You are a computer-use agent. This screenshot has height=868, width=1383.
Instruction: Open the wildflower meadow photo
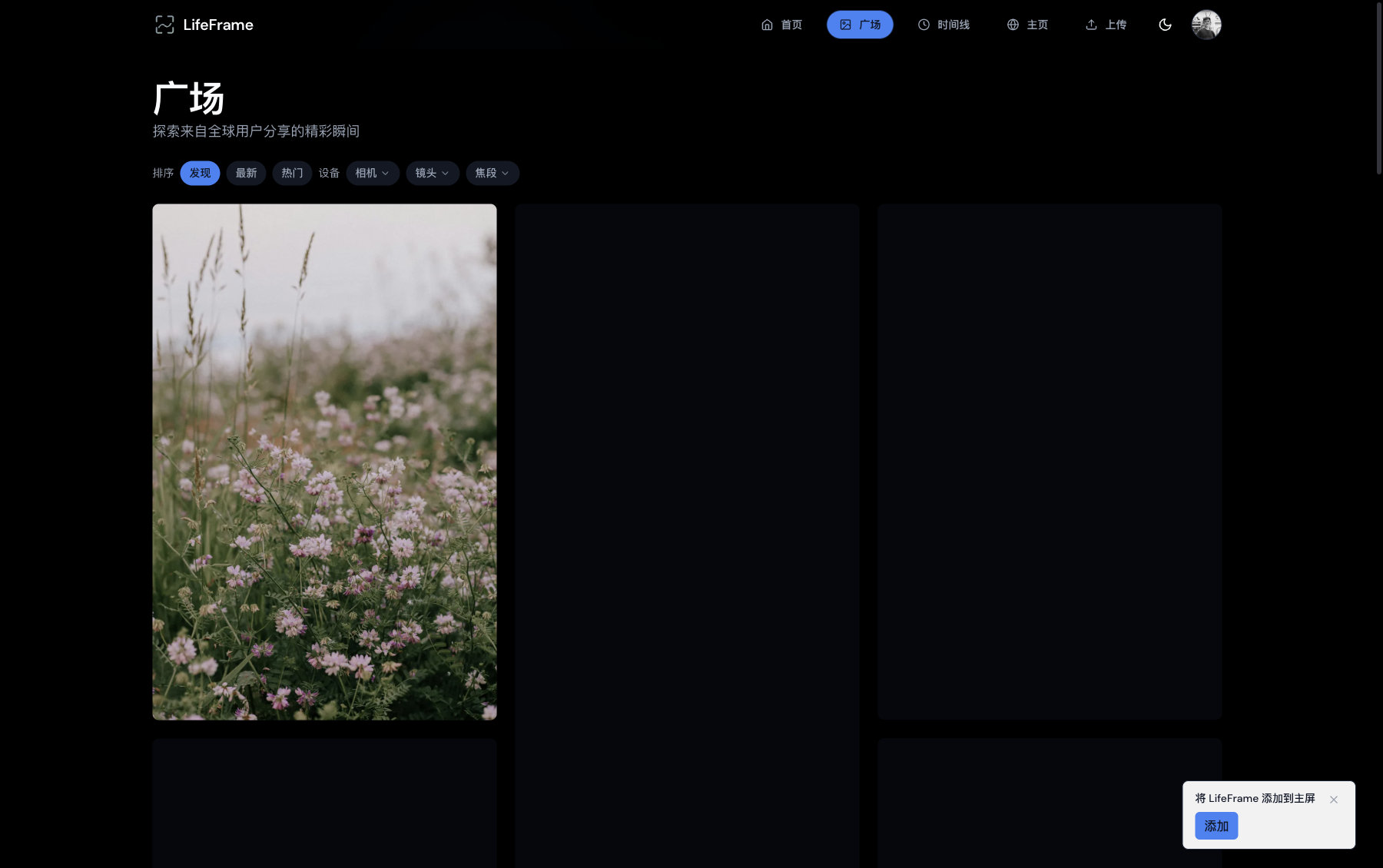(x=324, y=462)
